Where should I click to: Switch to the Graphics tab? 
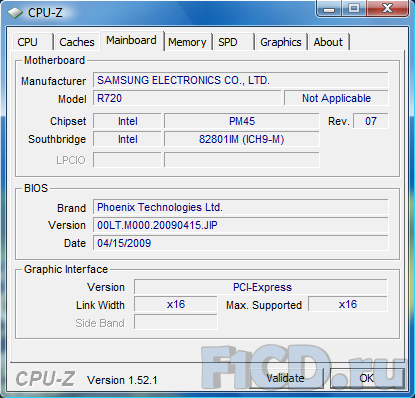[x=281, y=42]
